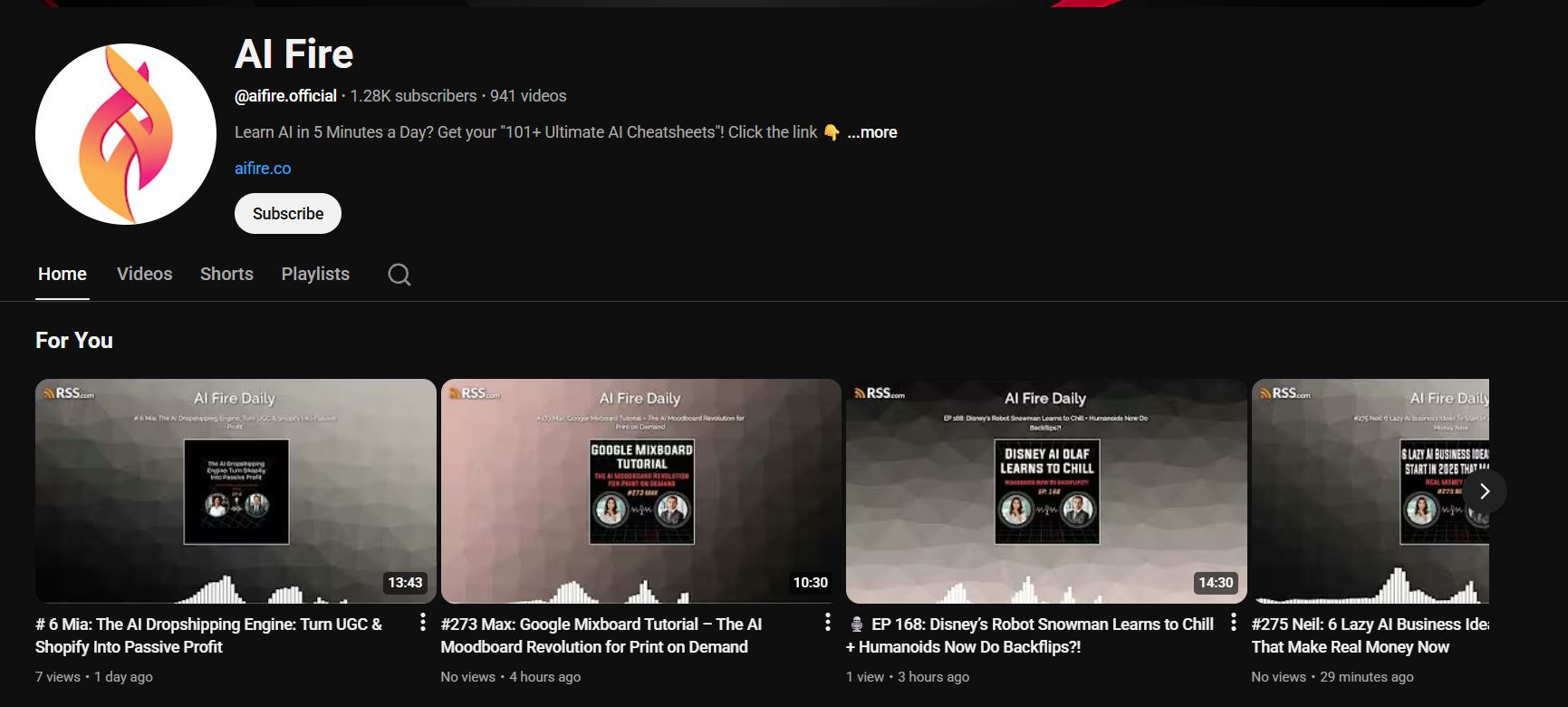Go to the Playlists tab
This screenshot has width=1568, height=707.
(x=315, y=274)
